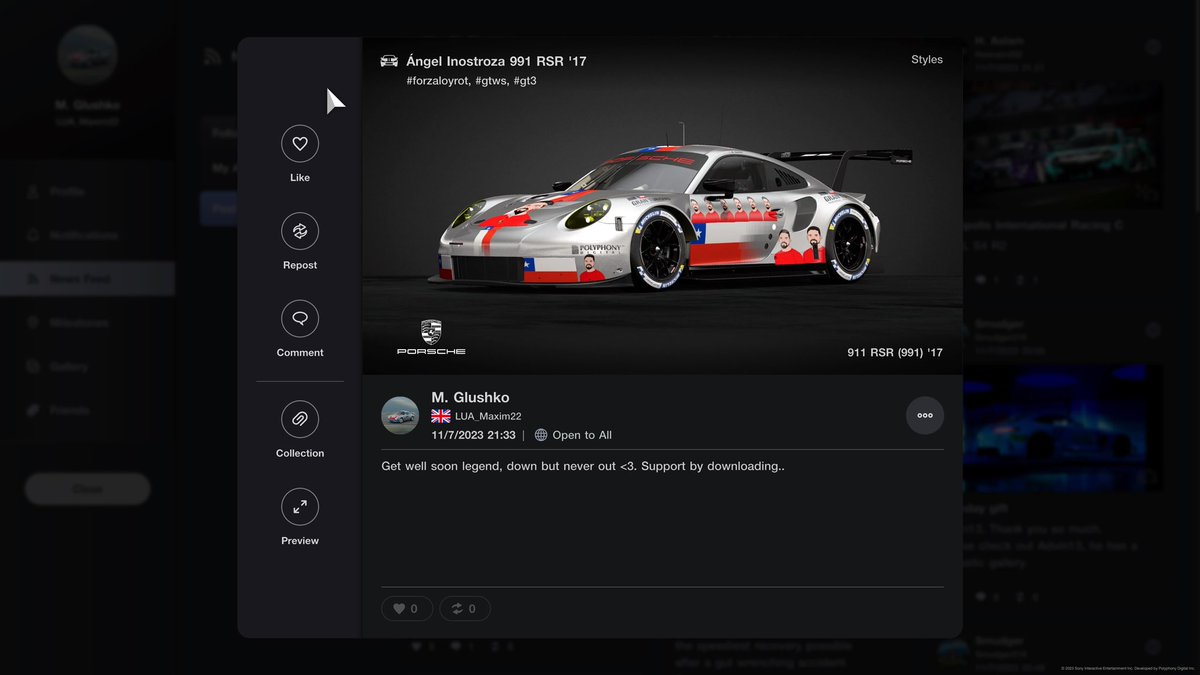
Task: Open the Comment option
Action: (x=300, y=319)
